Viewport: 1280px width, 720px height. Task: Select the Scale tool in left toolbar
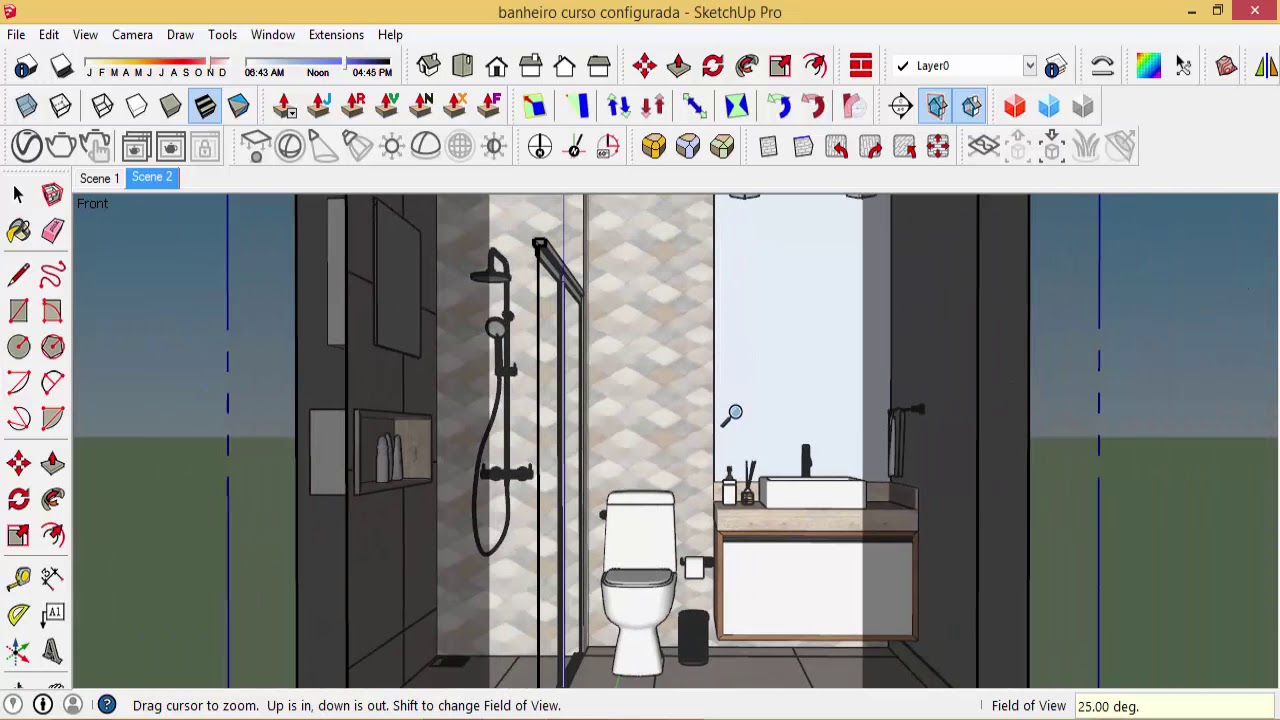click(18, 534)
